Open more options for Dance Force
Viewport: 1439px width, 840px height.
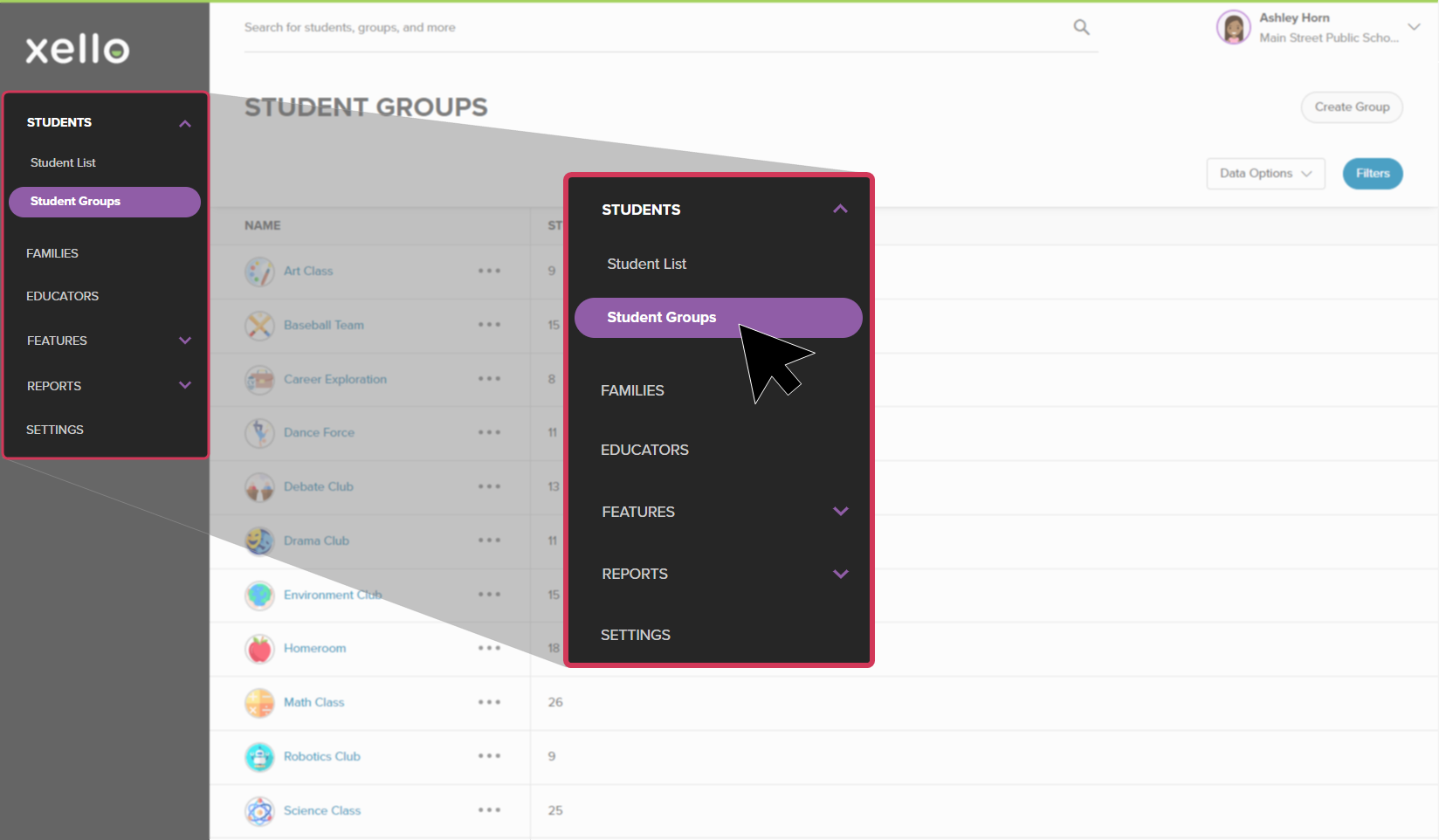(x=489, y=432)
